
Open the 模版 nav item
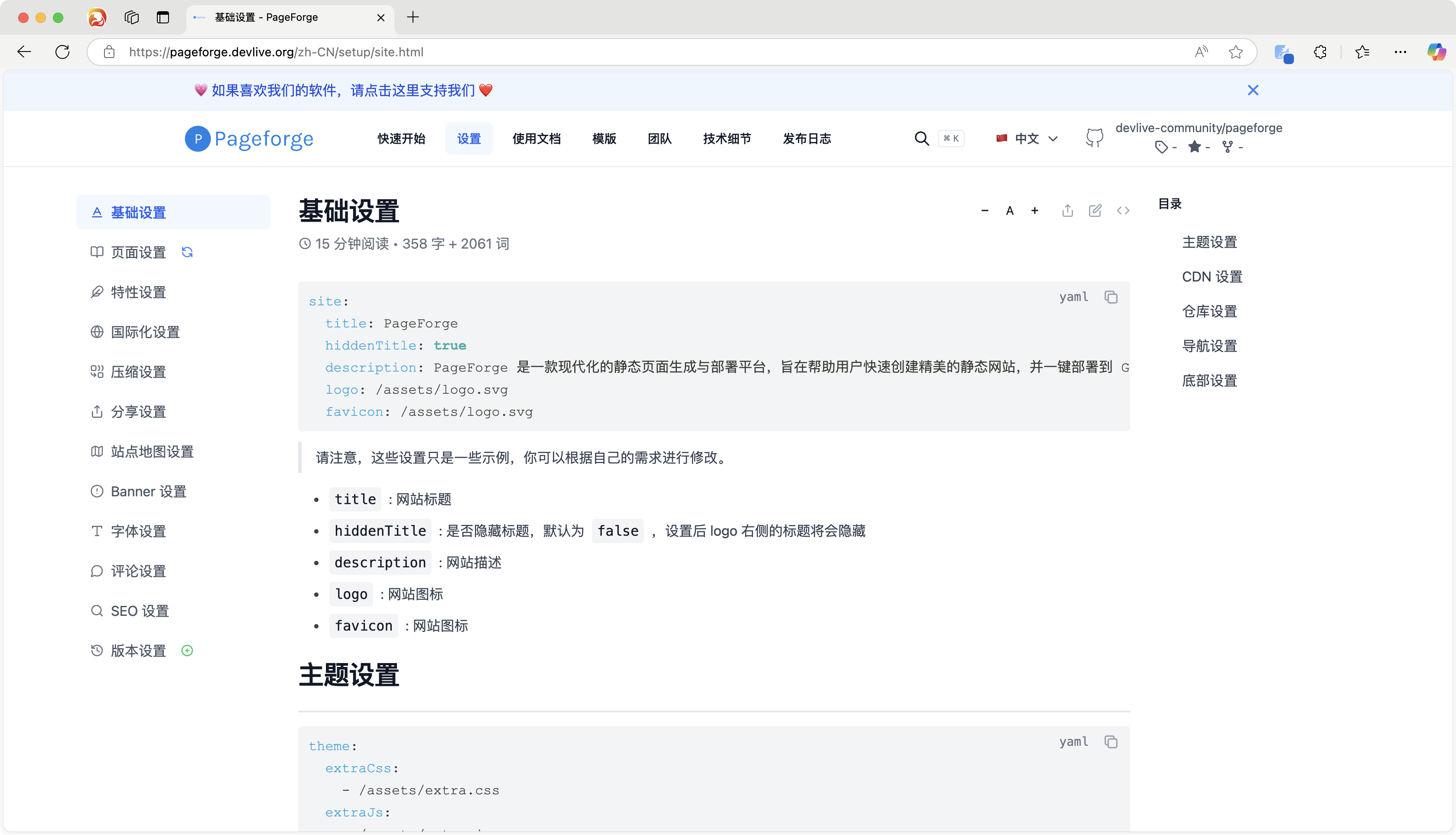click(x=604, y=139)
